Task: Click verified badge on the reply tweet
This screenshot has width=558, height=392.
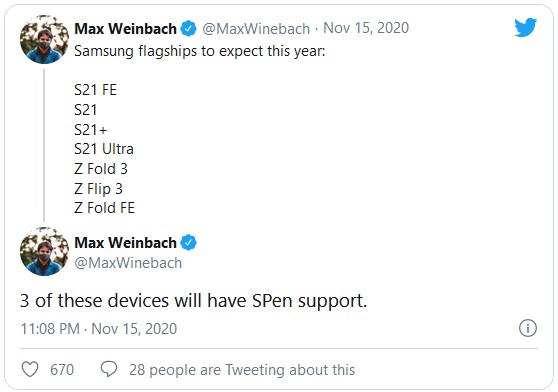Action: point(188,243)
